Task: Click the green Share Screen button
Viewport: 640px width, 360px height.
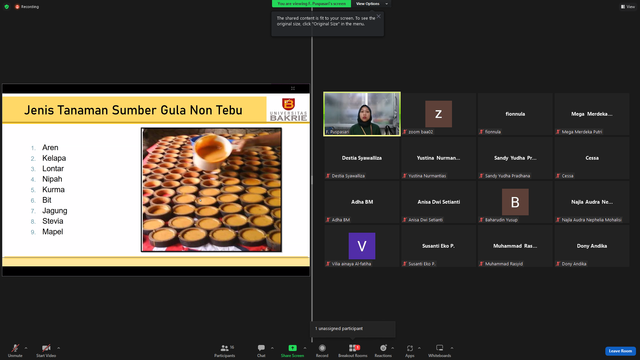Action: point(292,350)
